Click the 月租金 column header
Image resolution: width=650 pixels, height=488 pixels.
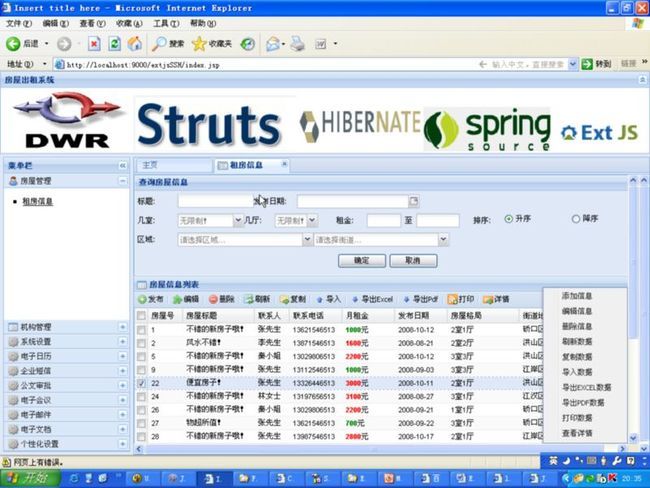368,316
